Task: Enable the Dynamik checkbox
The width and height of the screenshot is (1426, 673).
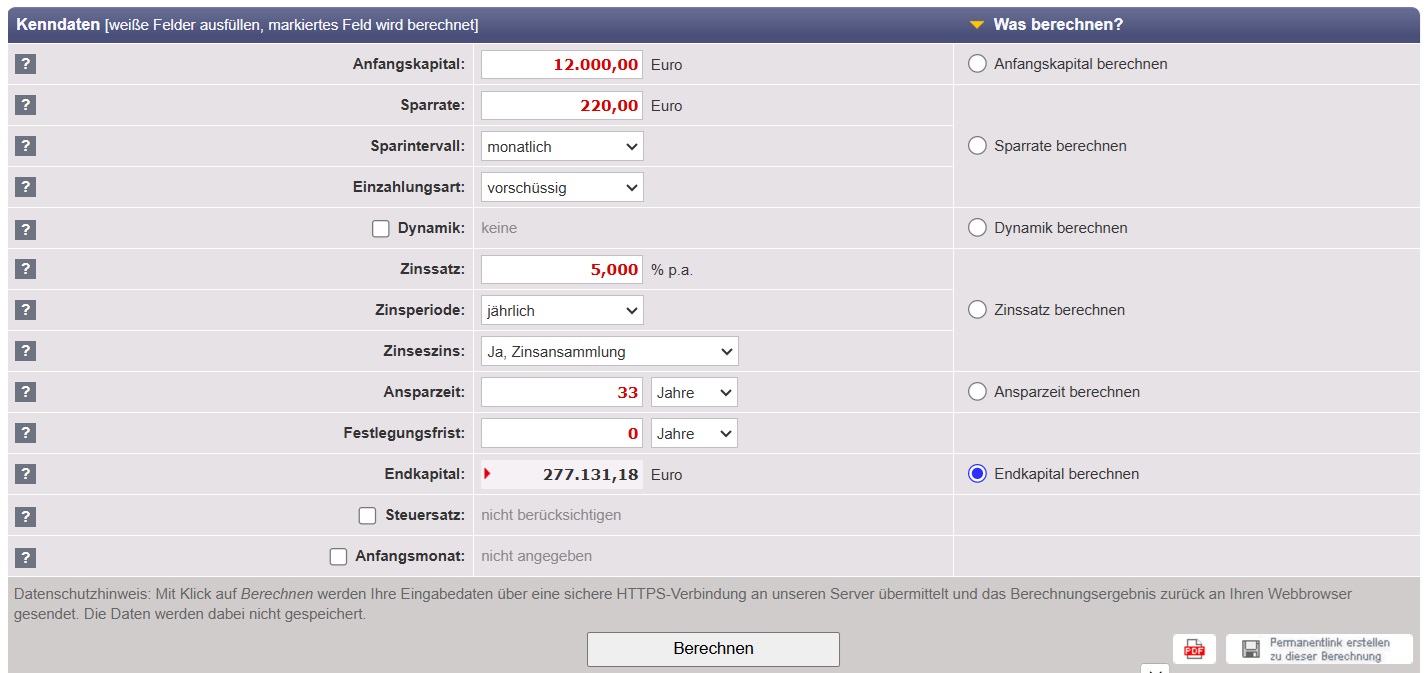Action: click(x=380, y=229)
